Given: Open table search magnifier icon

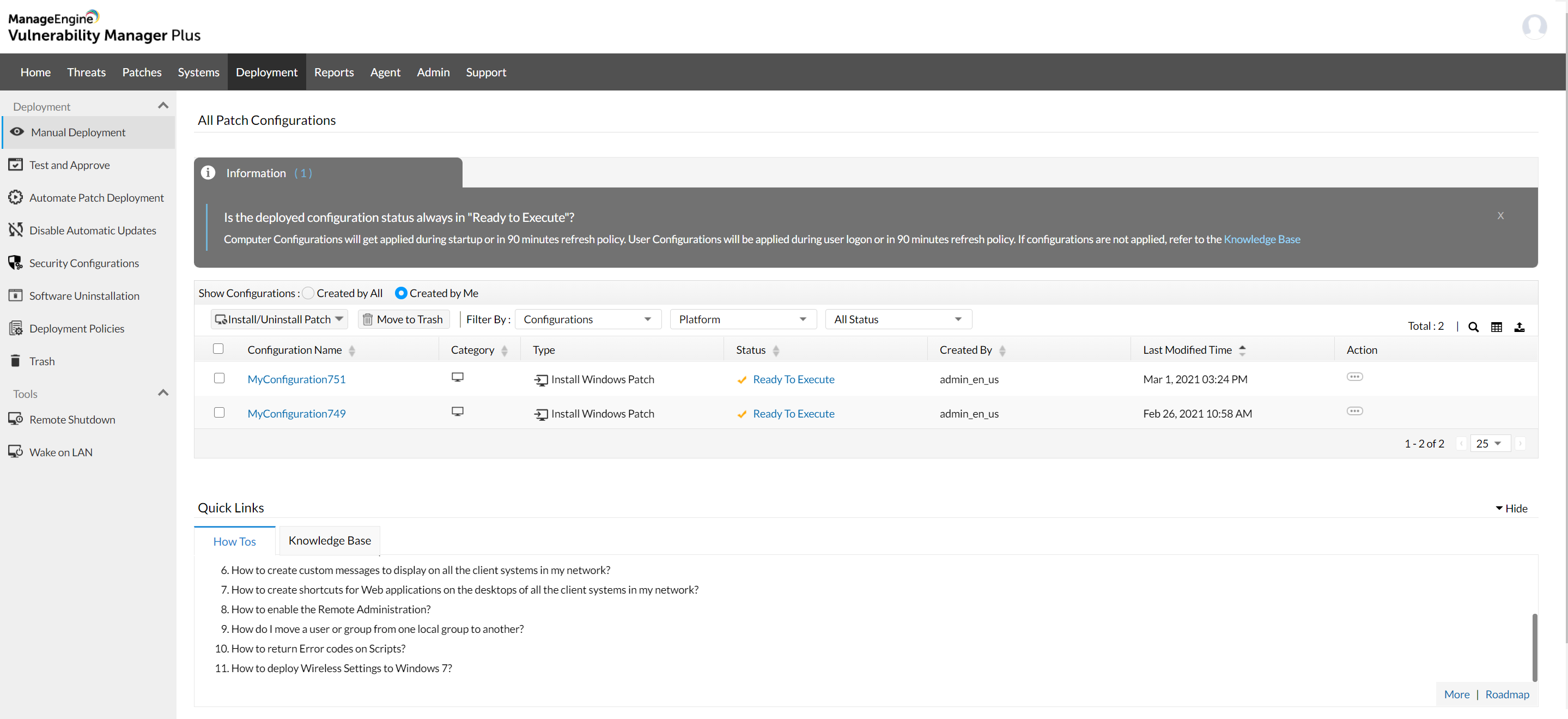Looking at the screenshot, I should [x=1473, y=327].
